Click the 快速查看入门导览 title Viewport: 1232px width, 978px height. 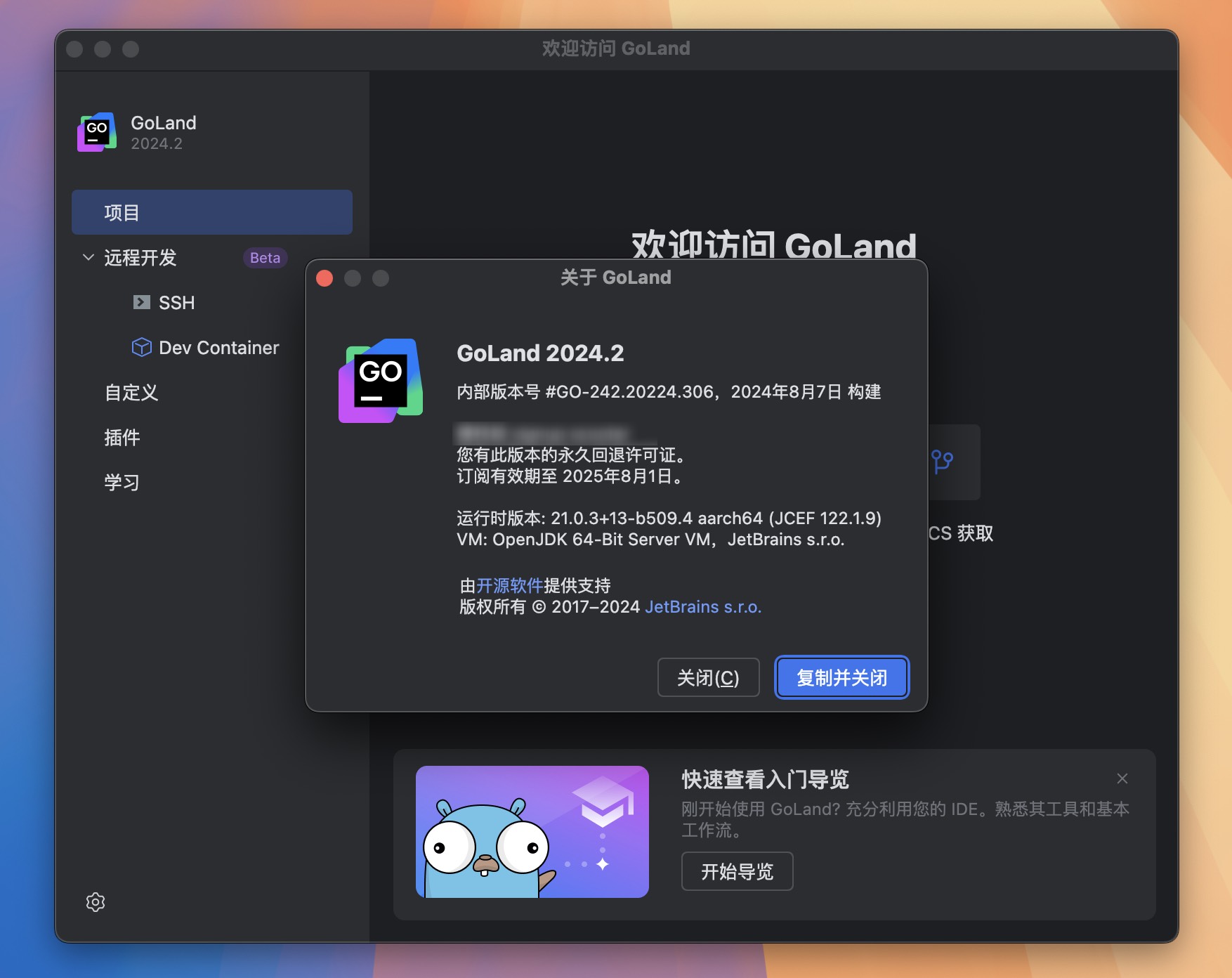[x=765, y=779]
